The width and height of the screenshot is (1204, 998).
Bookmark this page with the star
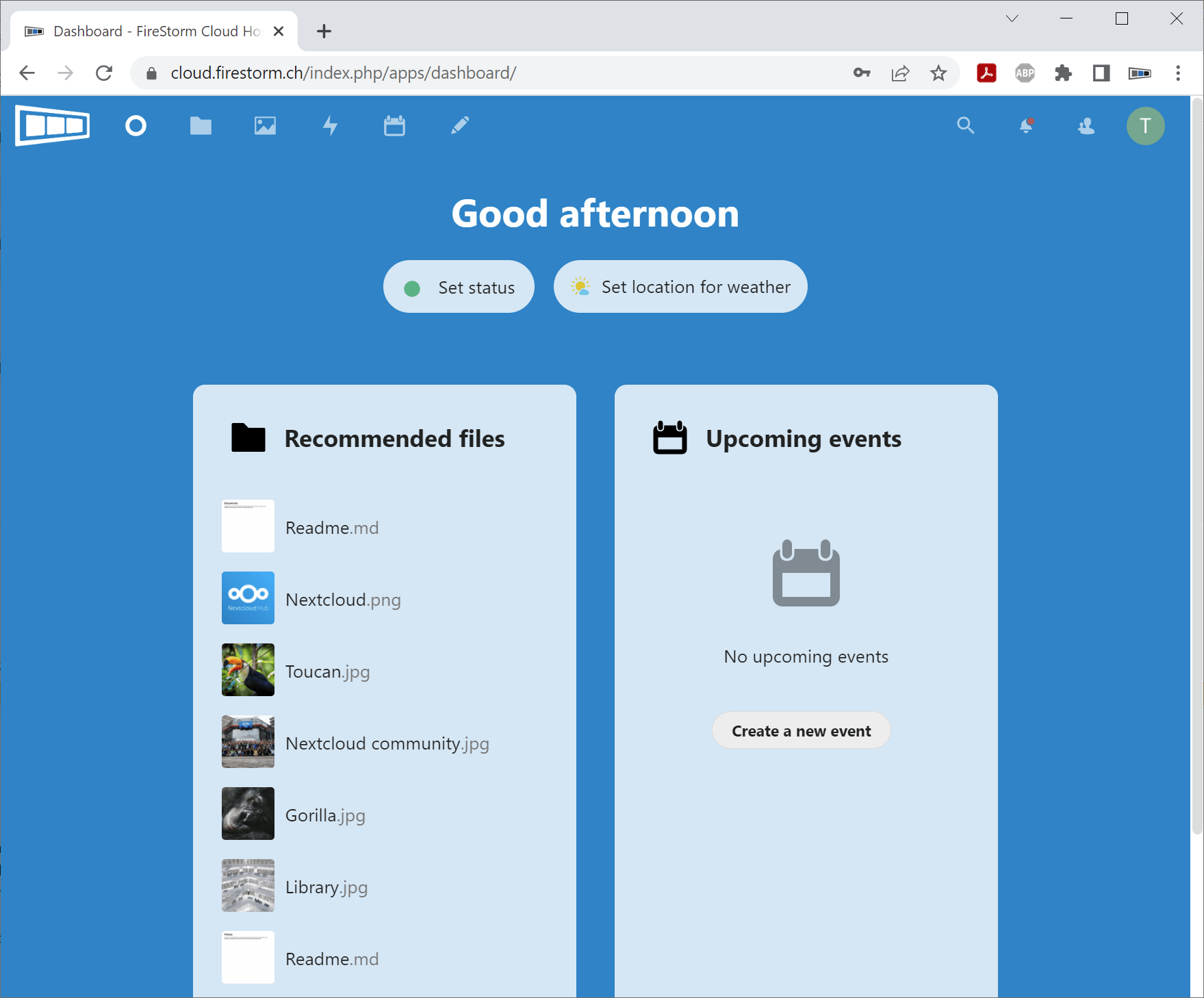(x=938, y=73)
